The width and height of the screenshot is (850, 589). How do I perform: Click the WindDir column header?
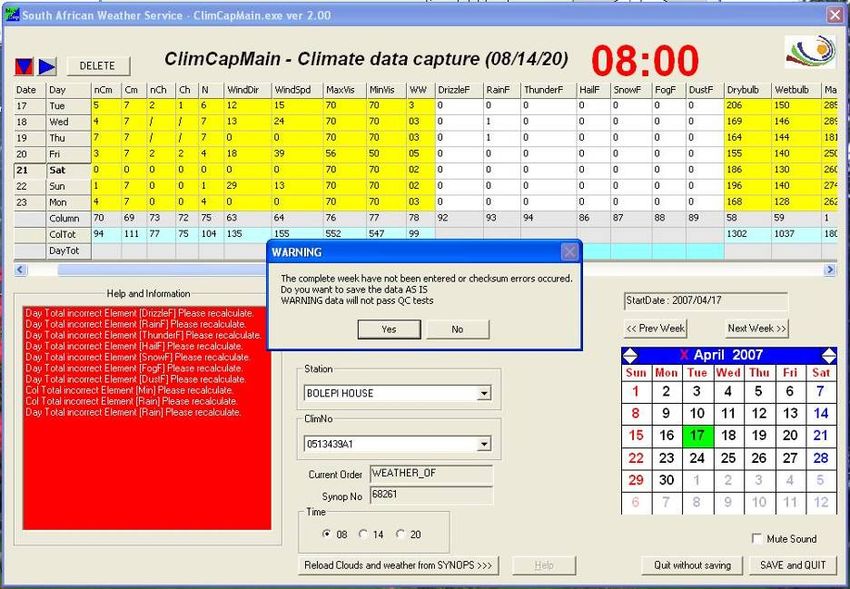(247, 90)
